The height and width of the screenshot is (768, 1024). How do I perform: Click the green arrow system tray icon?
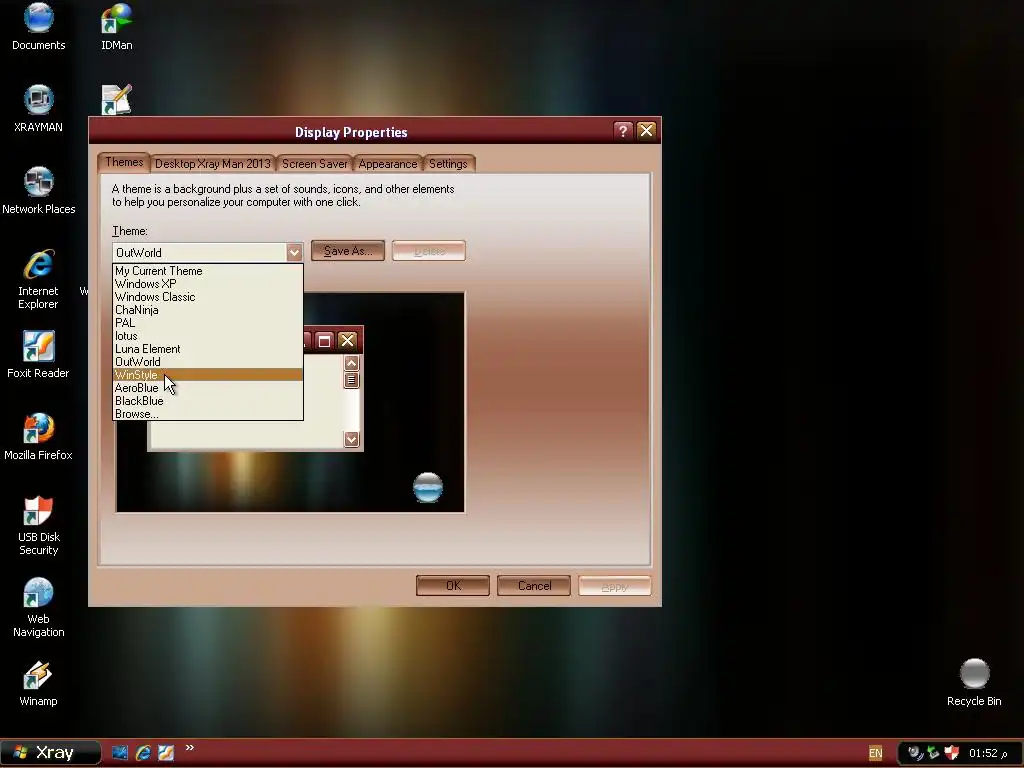(933, 753)
